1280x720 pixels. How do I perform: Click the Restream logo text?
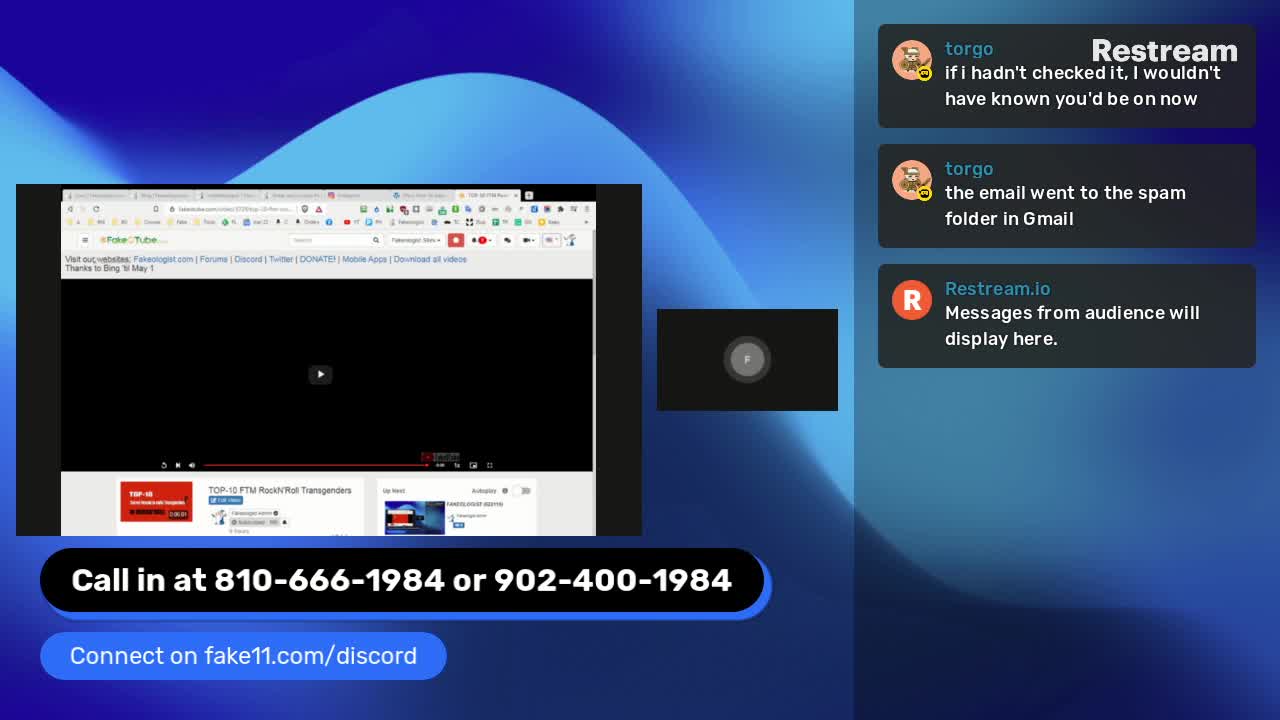tap(1164, 51)
